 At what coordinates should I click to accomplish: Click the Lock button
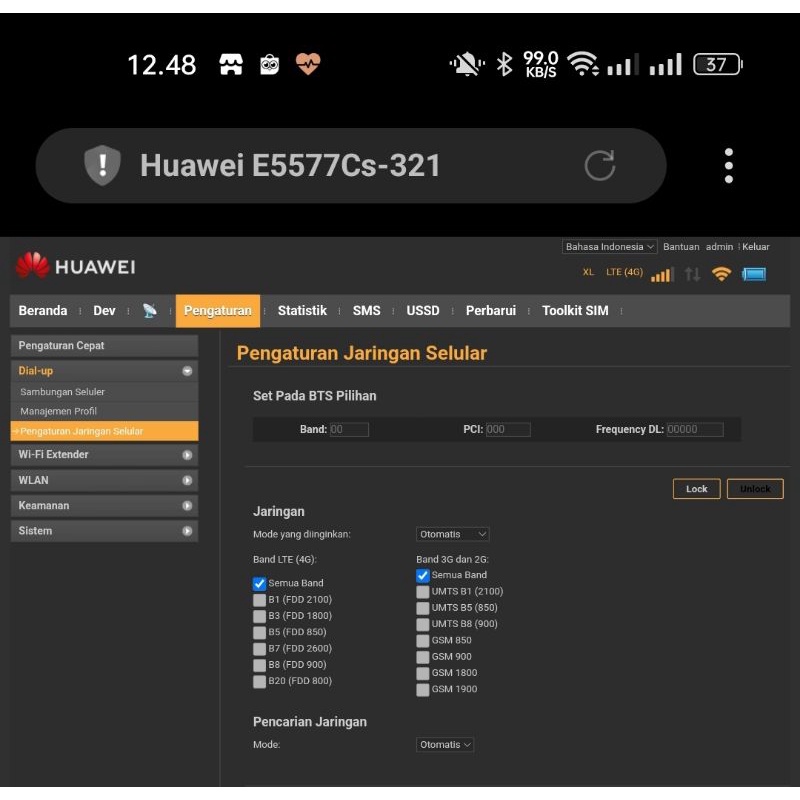pyautogui.click(x=696, y=489)
